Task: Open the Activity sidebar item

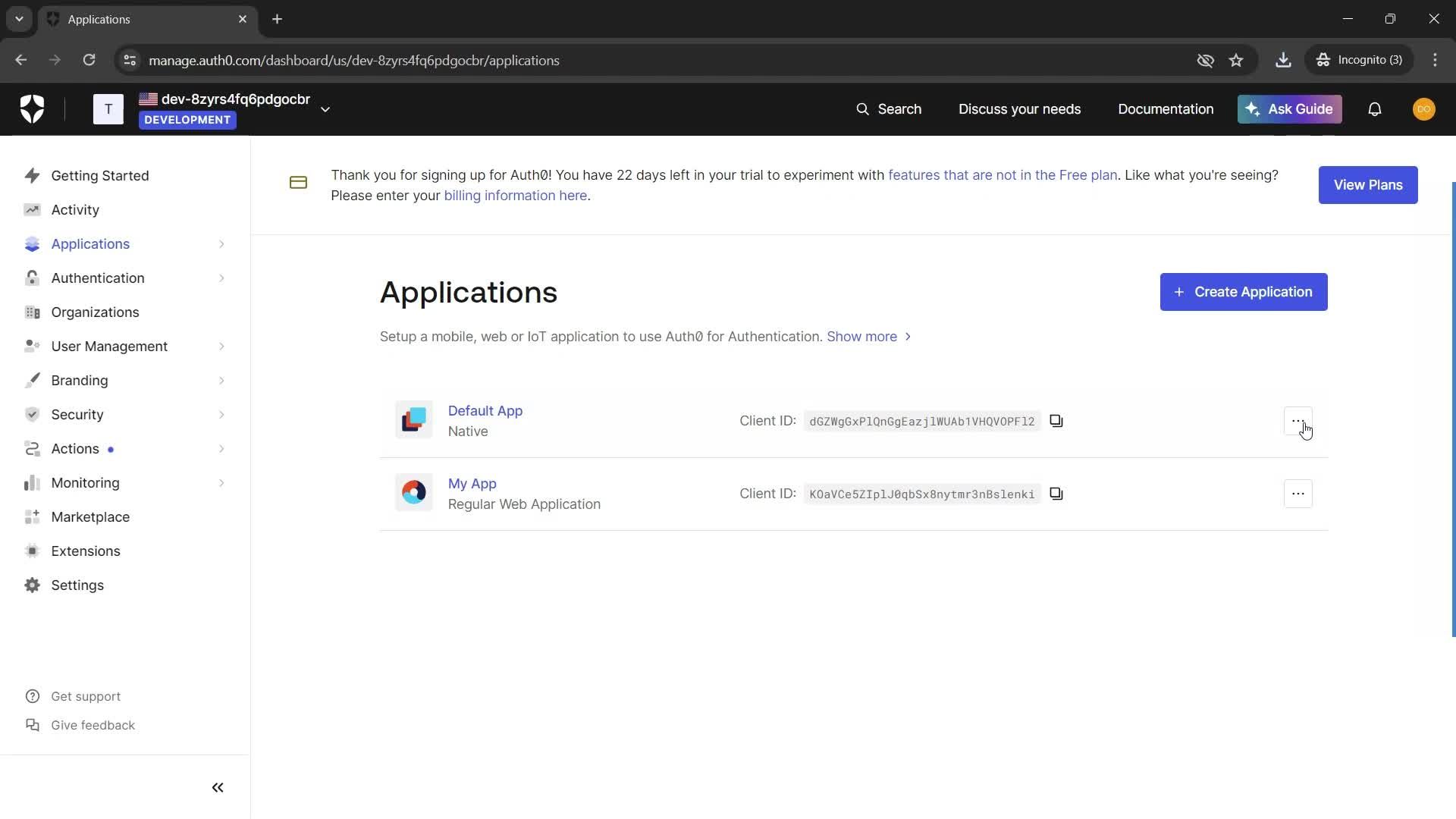Action: point(74,210)
